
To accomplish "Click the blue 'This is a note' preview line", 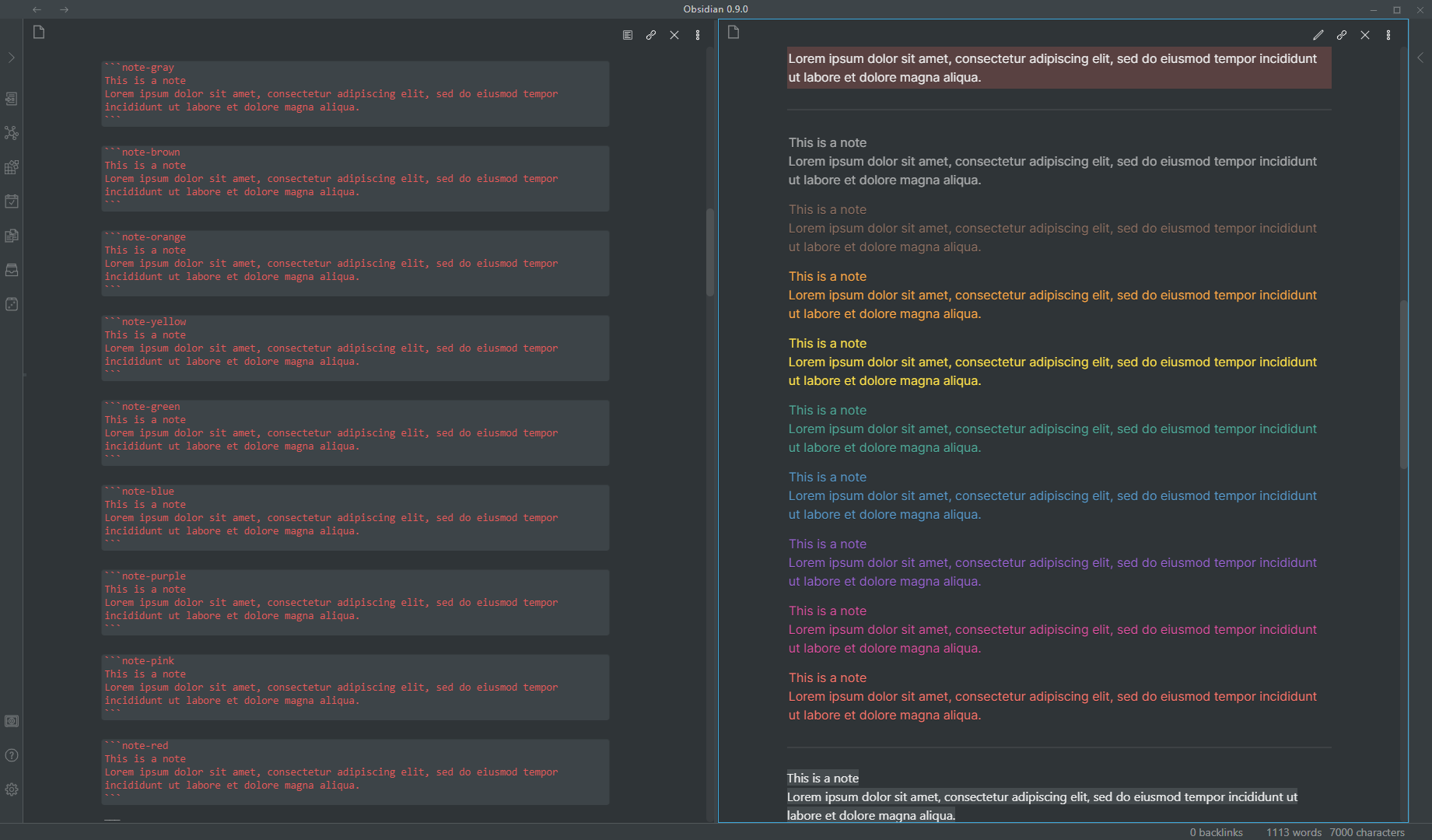I will (828, 477).
